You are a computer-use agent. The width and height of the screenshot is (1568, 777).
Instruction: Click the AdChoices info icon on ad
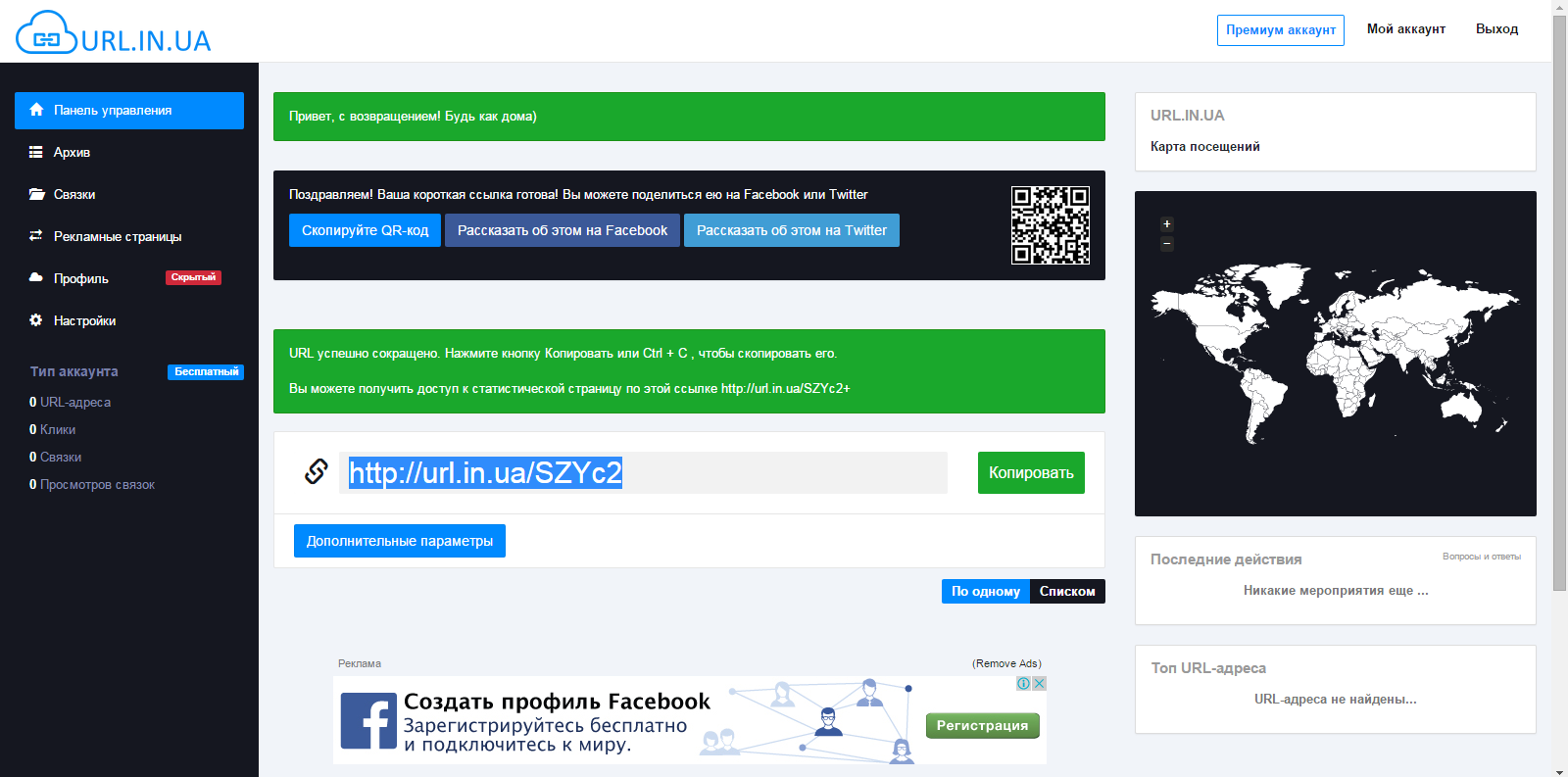pyautogui.click(x=1023, y=684)
